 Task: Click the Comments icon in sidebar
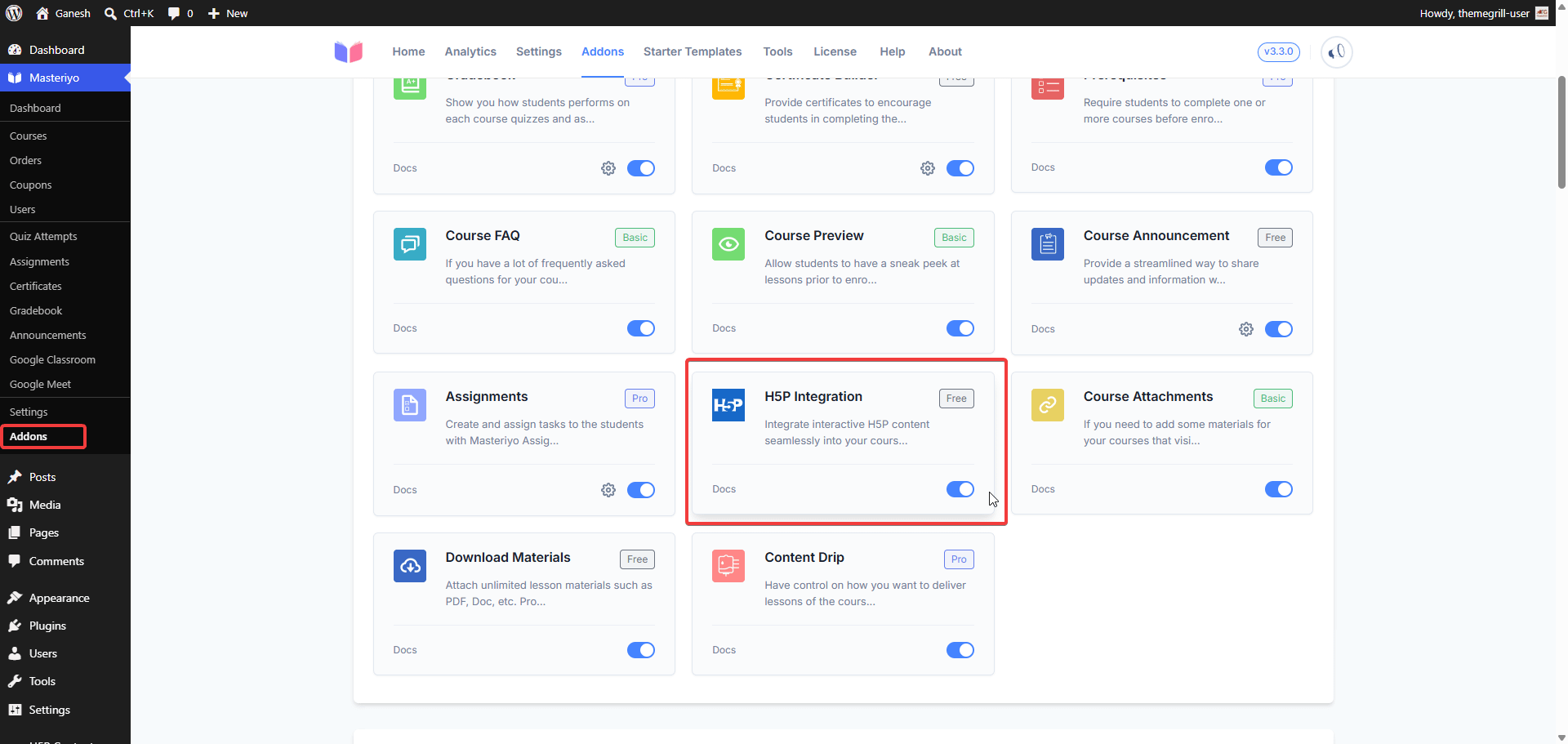(x=15, y=561)
